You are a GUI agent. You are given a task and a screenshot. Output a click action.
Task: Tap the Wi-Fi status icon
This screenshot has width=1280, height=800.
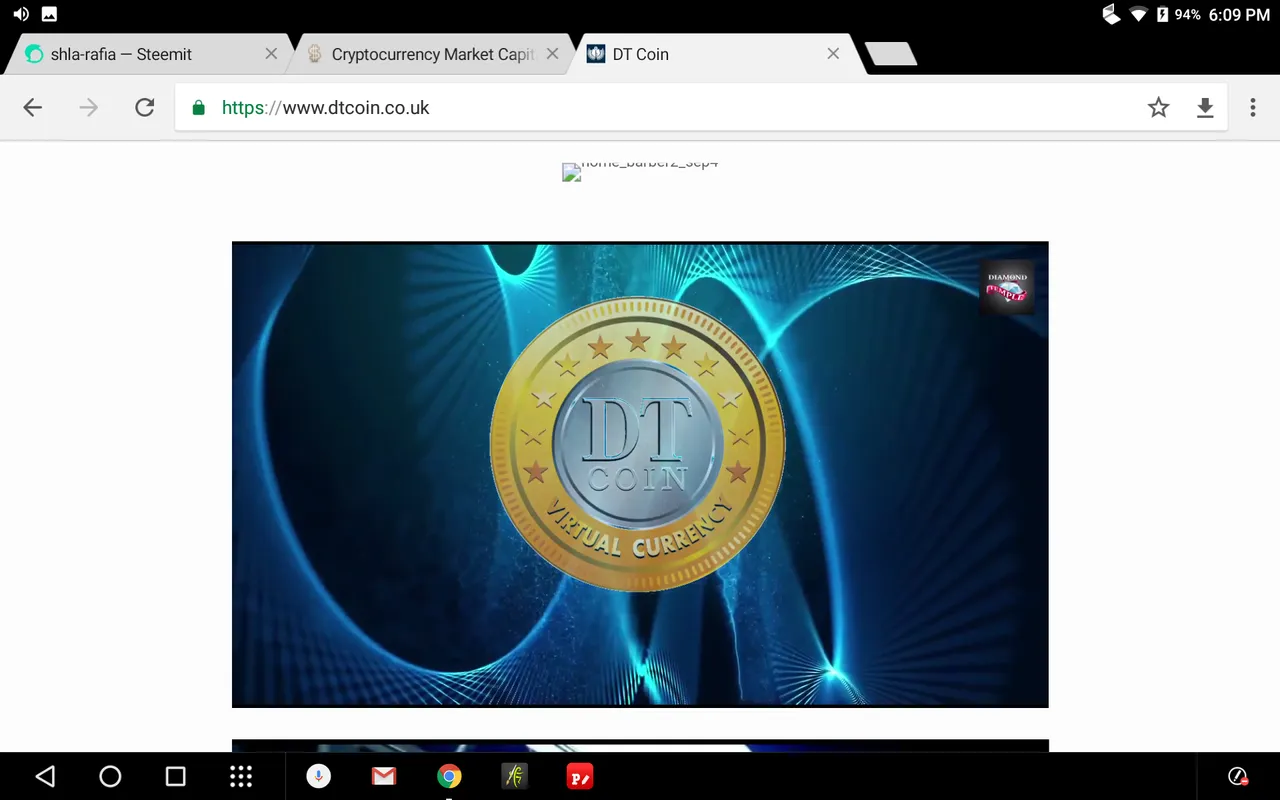click(1138, 14)
